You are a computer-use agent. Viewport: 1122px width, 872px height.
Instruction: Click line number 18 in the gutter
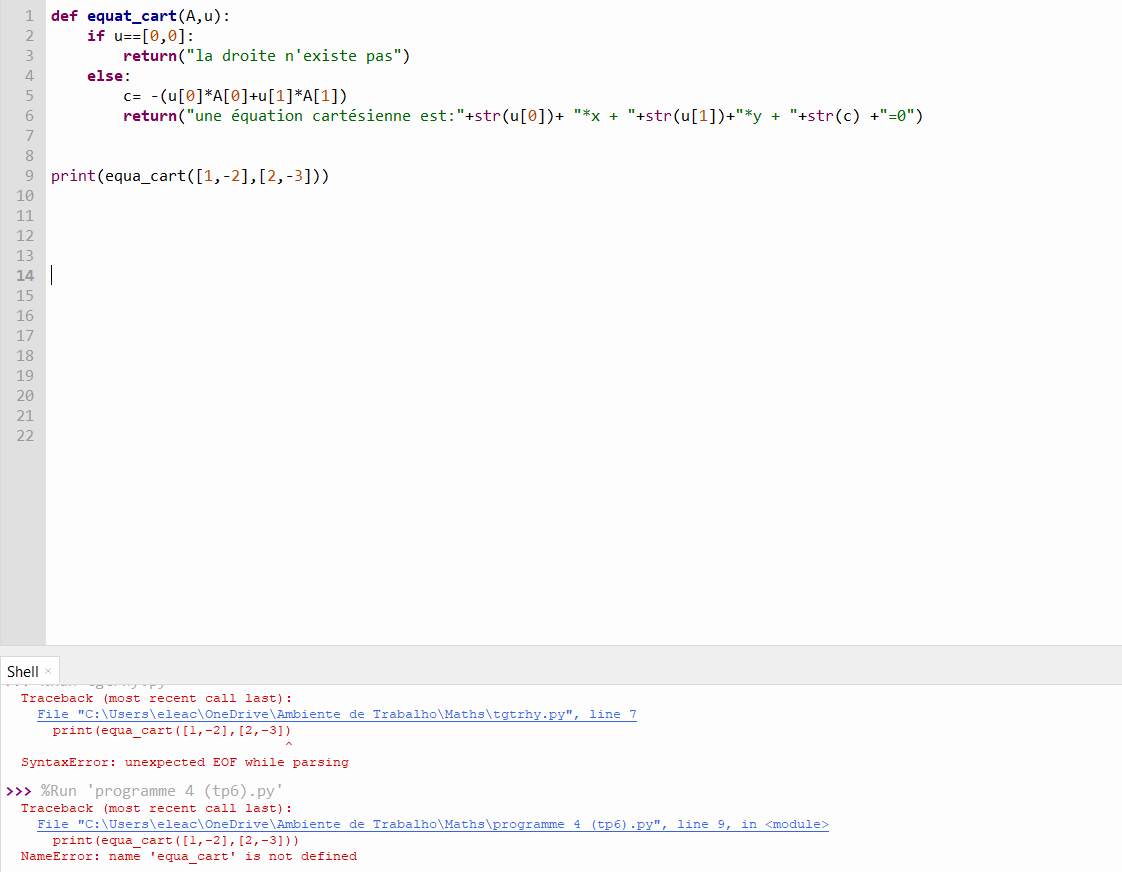(25, 356)
